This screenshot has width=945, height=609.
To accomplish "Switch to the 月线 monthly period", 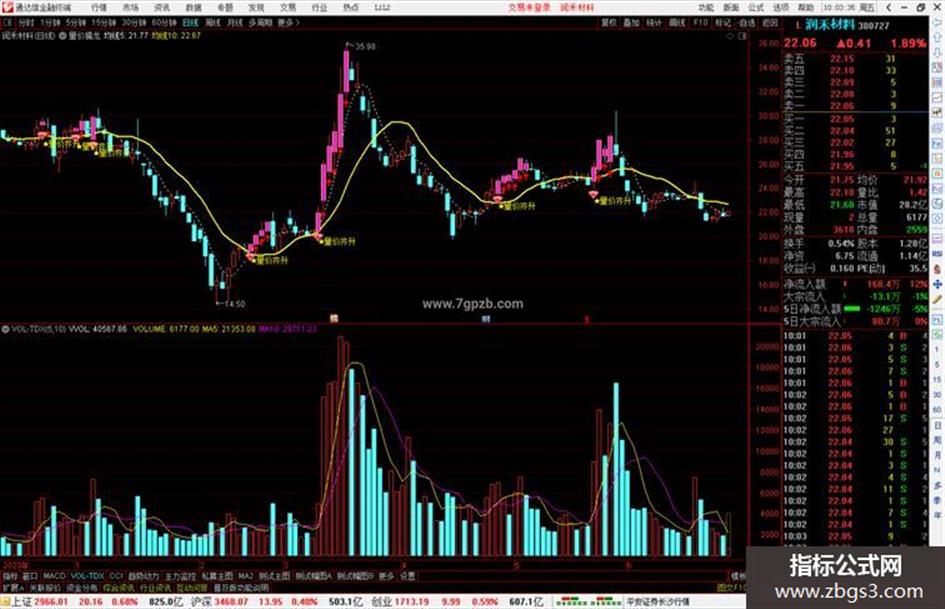I will coord(234,22).
